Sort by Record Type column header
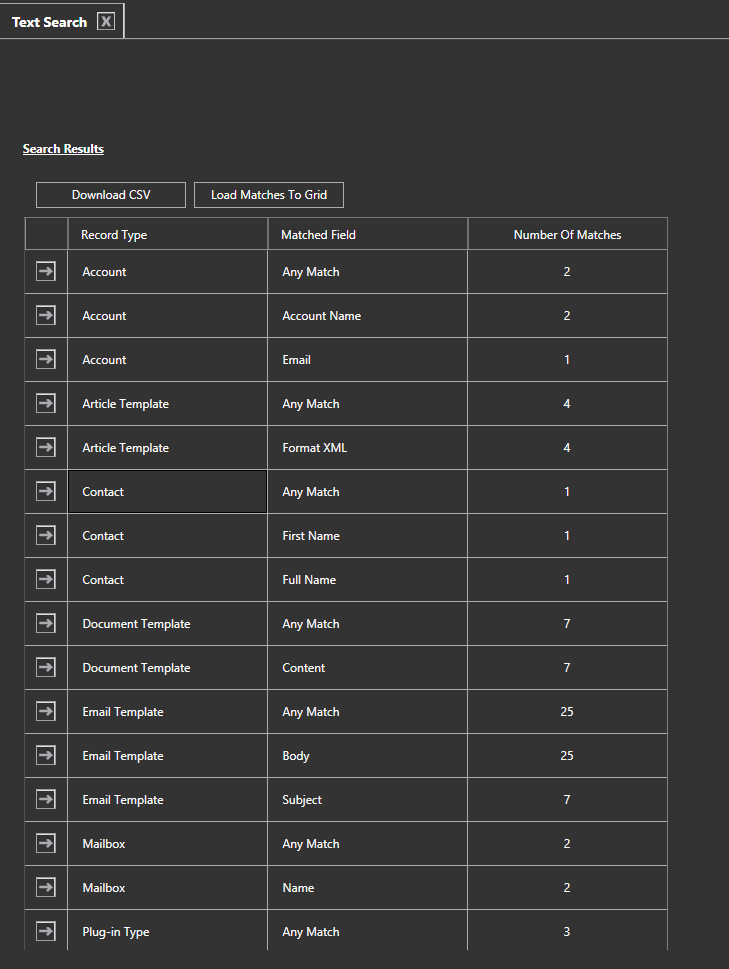Viewport: 729px width, 969px height. click(x=114, y=235)
